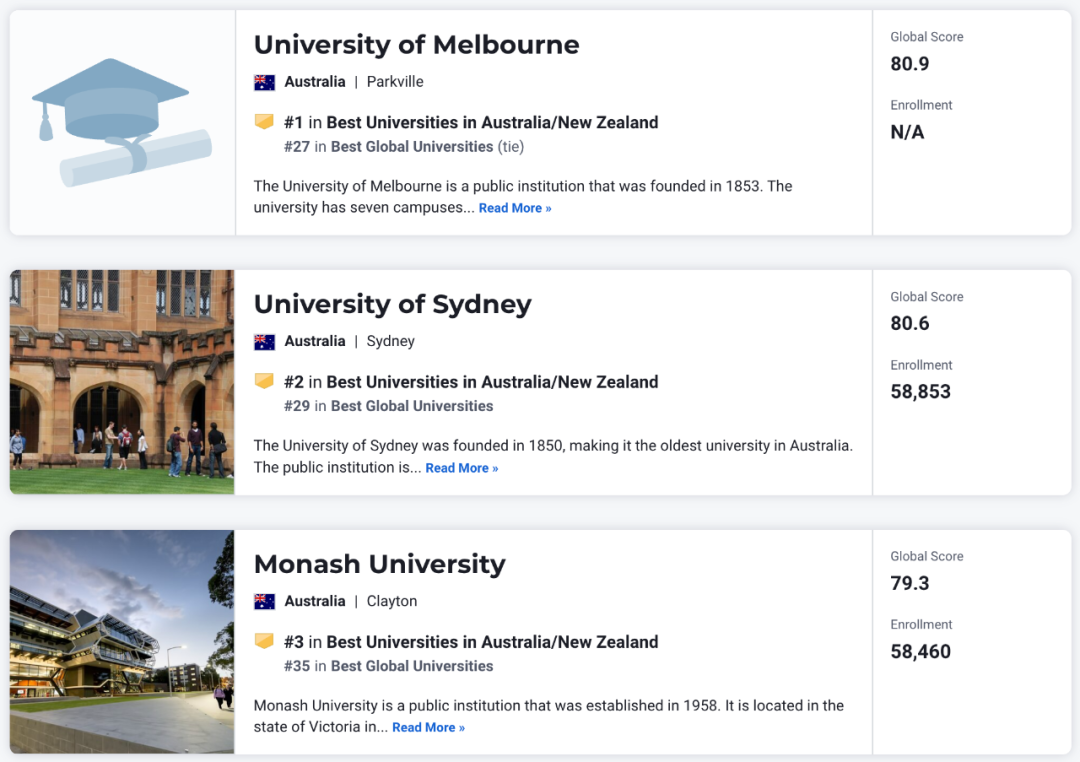Click the Australia country label under University of Melbourne
1080x762 pixels.
point(315,82)
